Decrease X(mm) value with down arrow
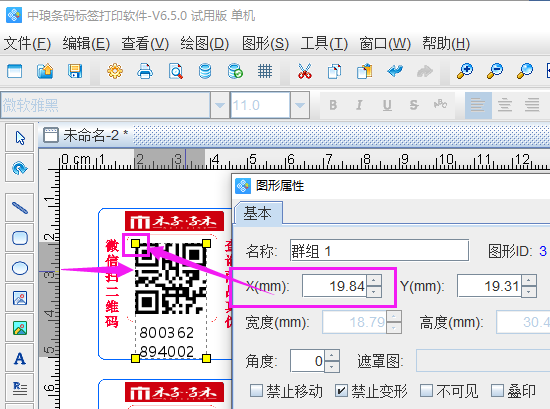 [374, 292]
